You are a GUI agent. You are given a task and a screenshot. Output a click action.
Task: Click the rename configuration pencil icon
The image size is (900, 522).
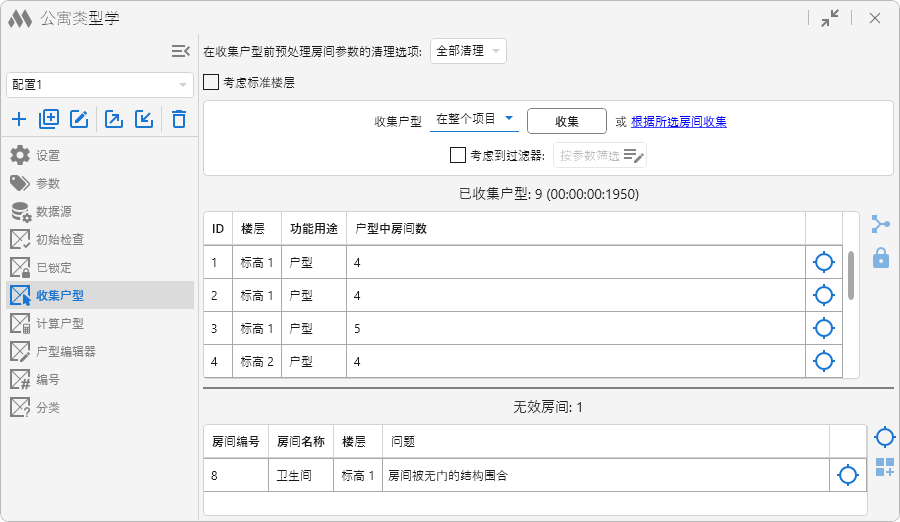tap(80, 120)
